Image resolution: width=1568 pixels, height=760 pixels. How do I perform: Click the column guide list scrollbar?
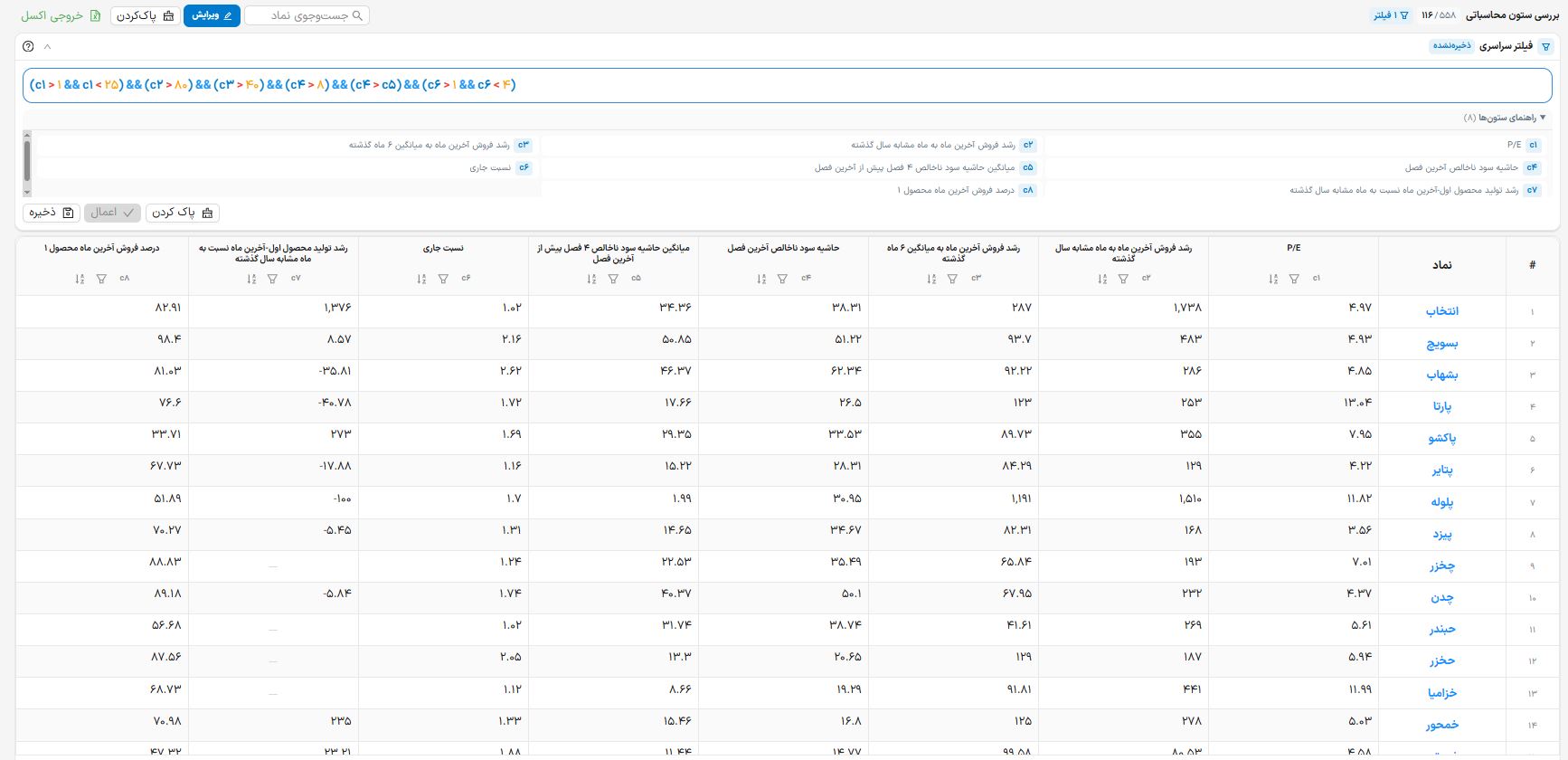pyautogui.click(x=27, y=163)
